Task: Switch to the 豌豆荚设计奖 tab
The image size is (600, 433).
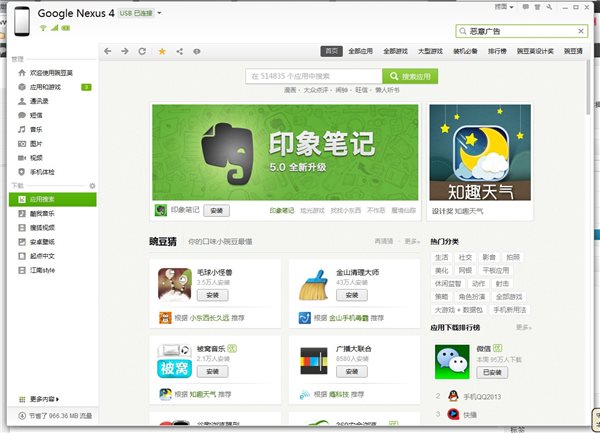Action: (535, 51)
